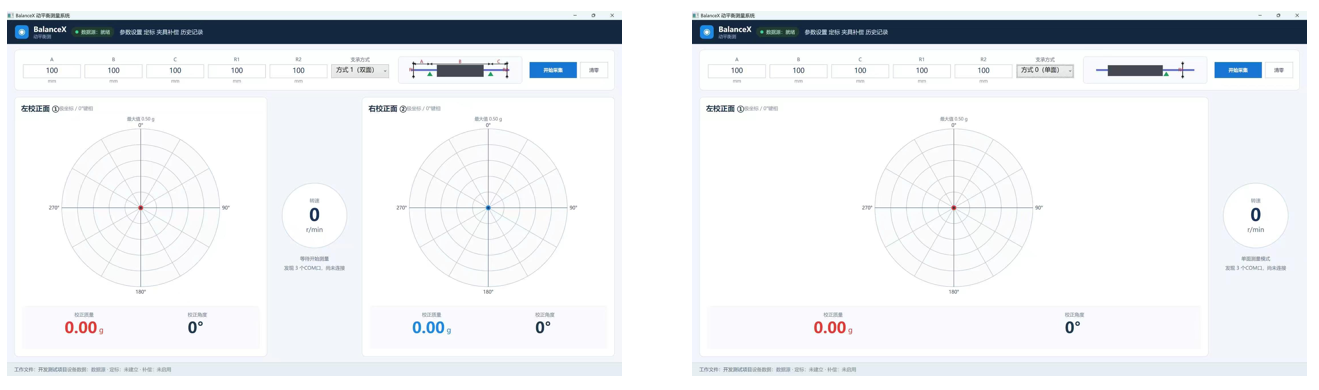Click 开始采集 button in 方式 1 window
This screenshot has width=1319, height=390.
[553, 70]
